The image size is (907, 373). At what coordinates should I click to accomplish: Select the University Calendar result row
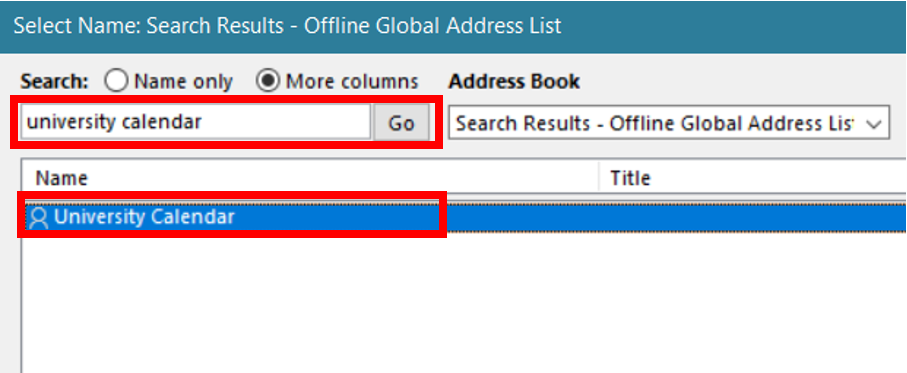464,217
